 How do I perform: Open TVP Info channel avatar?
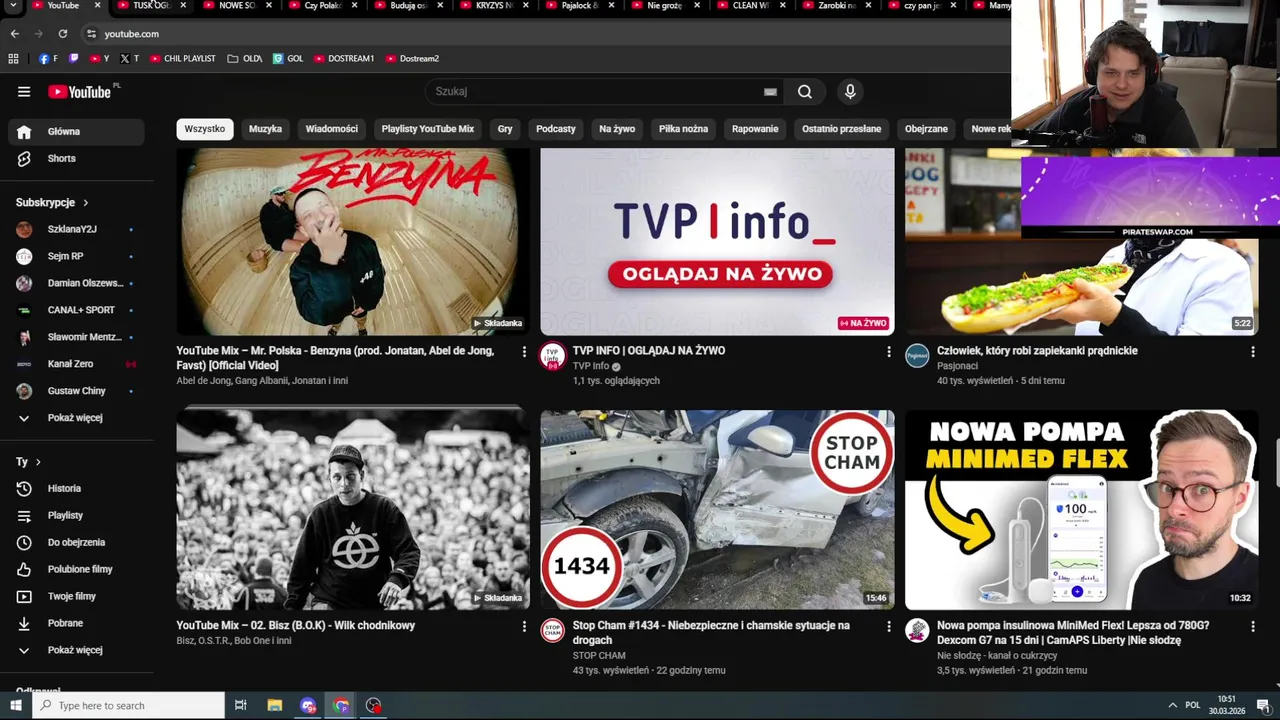pos(553,357)
